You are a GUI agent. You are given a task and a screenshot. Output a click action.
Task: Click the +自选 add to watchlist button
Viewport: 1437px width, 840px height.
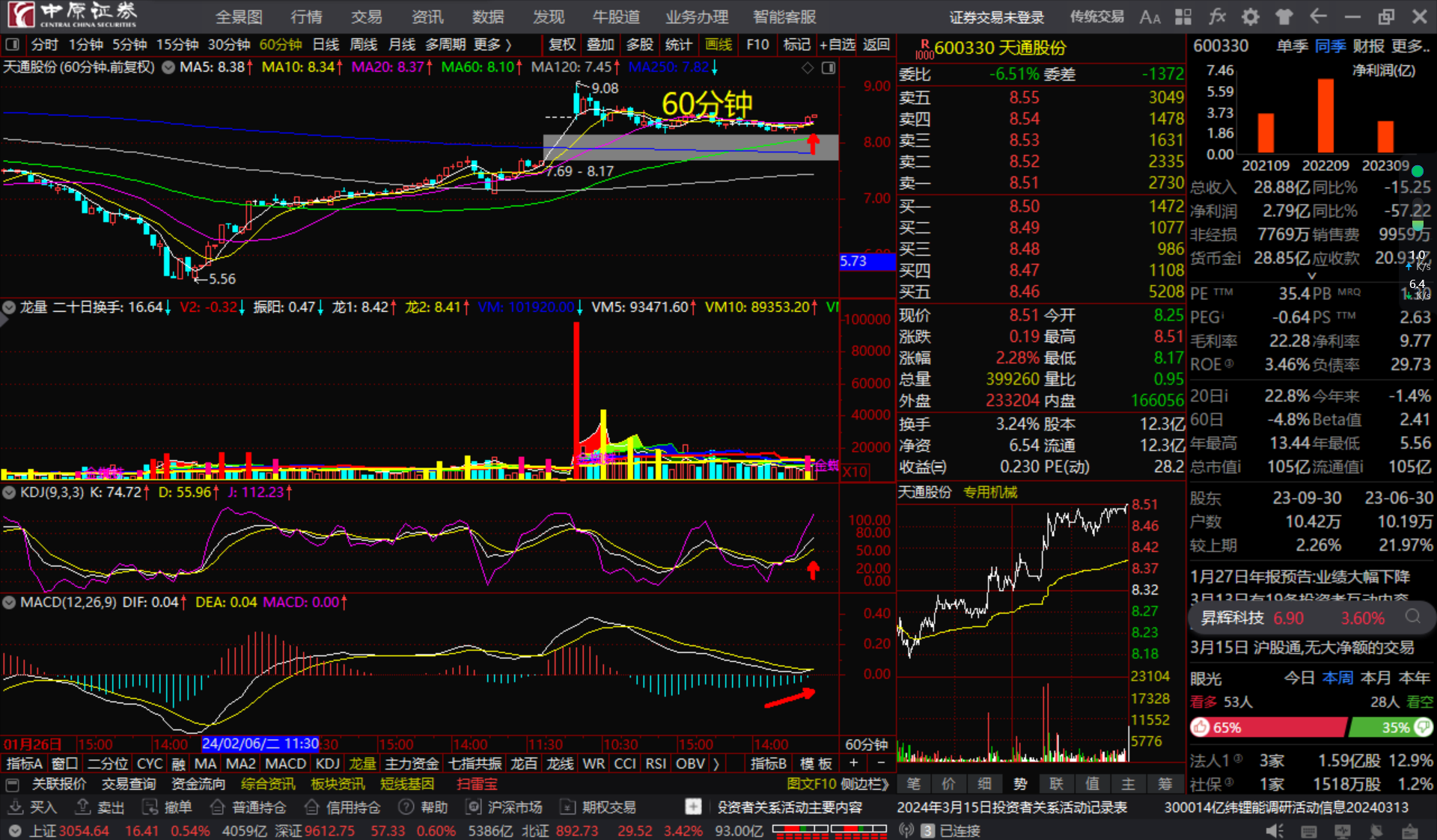pos(837,45)
